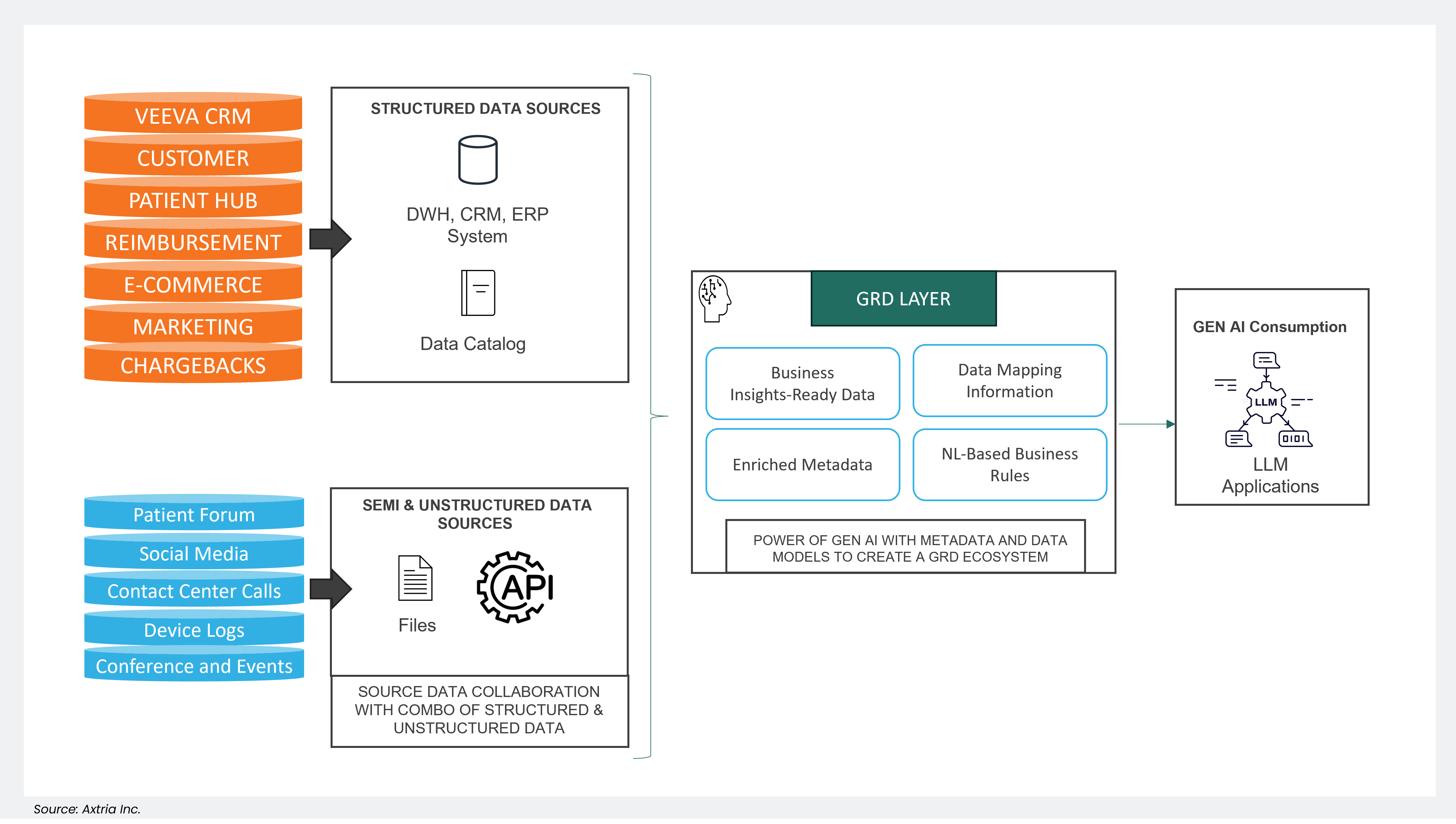Click the Data Mapping Information box

(x=1009, y=380)
